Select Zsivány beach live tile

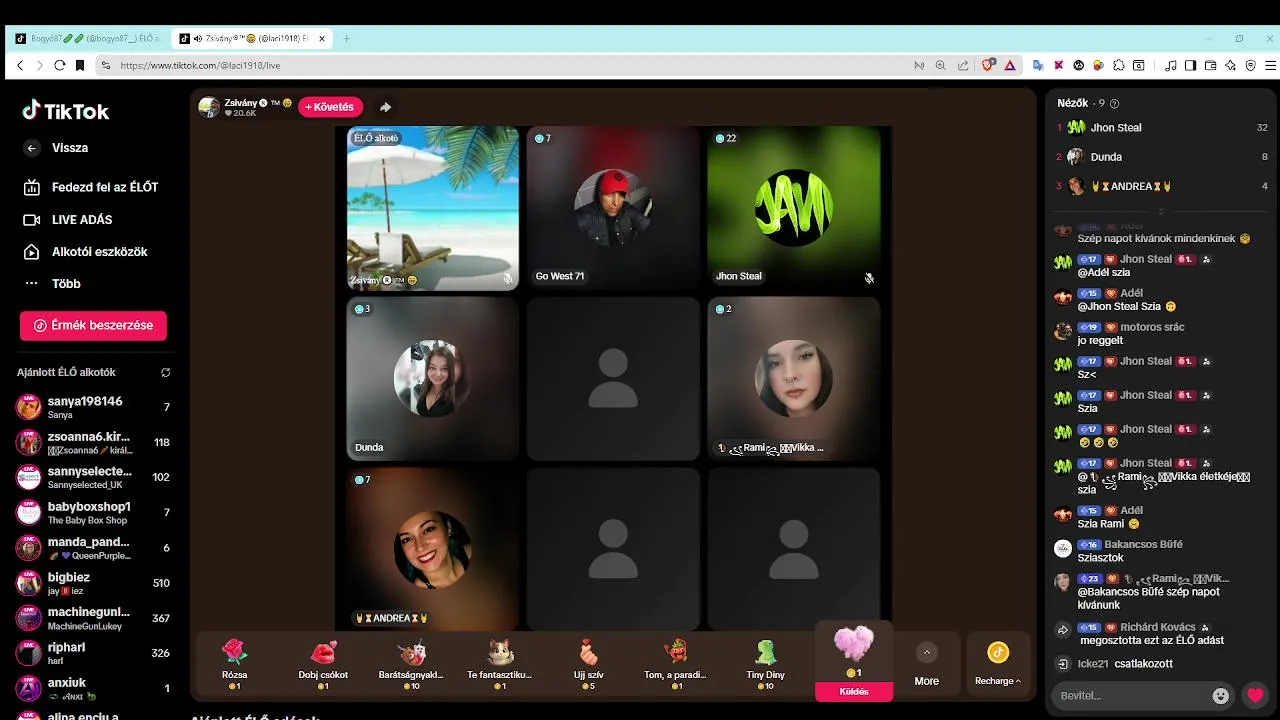[433, 208]
